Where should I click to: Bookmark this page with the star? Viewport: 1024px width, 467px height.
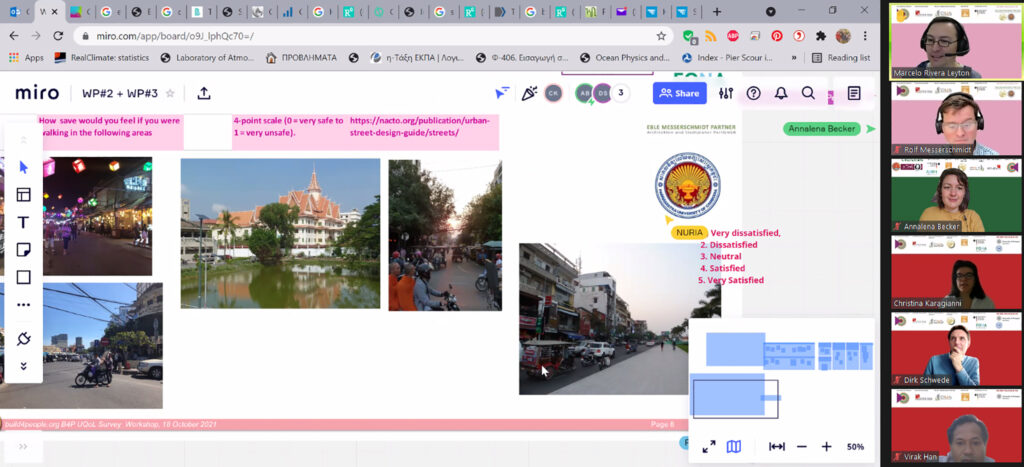661,36
